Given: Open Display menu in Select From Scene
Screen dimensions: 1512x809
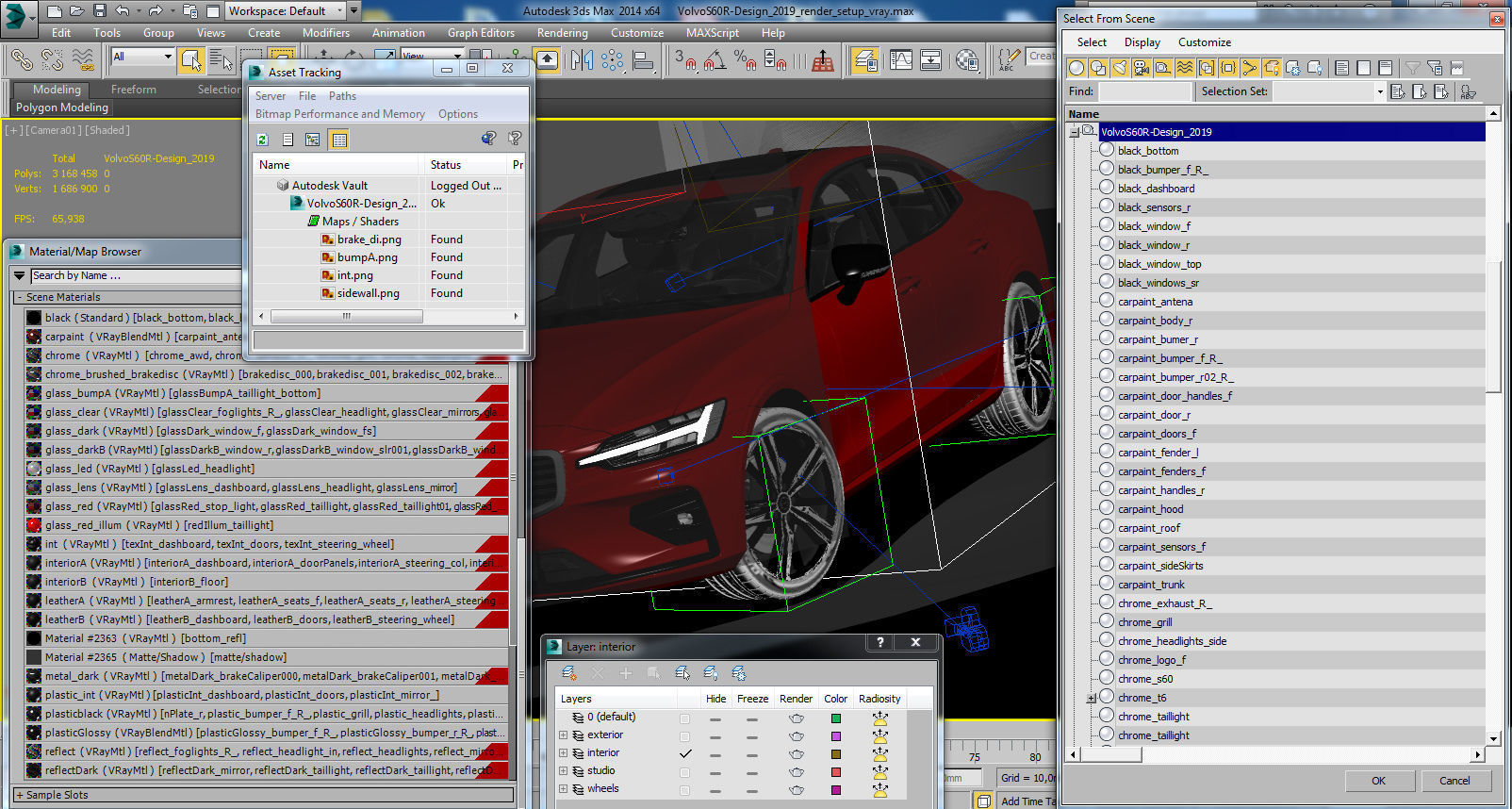Looking at the screenshot, I should tap(1142, 42).
